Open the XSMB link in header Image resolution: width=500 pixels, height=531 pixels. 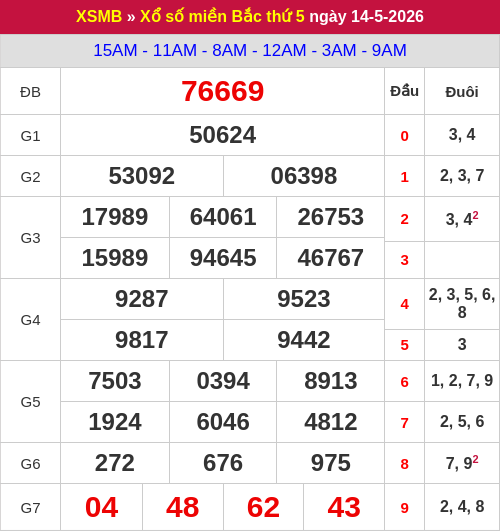tap(99, 16)
